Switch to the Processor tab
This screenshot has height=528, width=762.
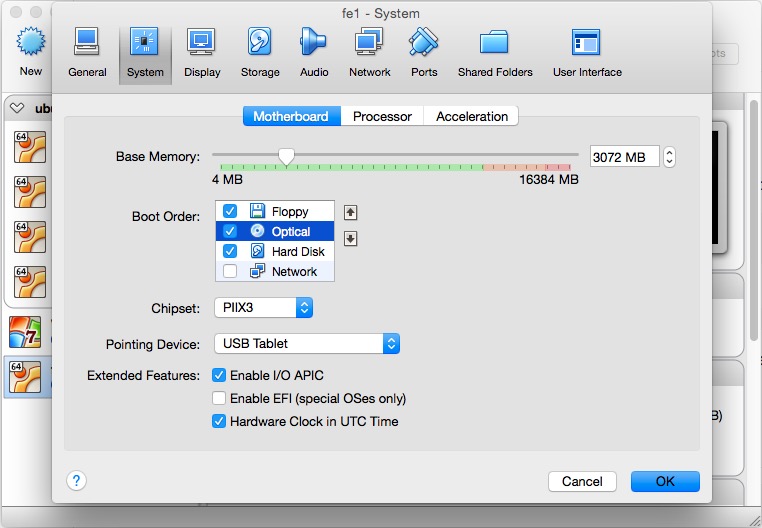[382, 117]
